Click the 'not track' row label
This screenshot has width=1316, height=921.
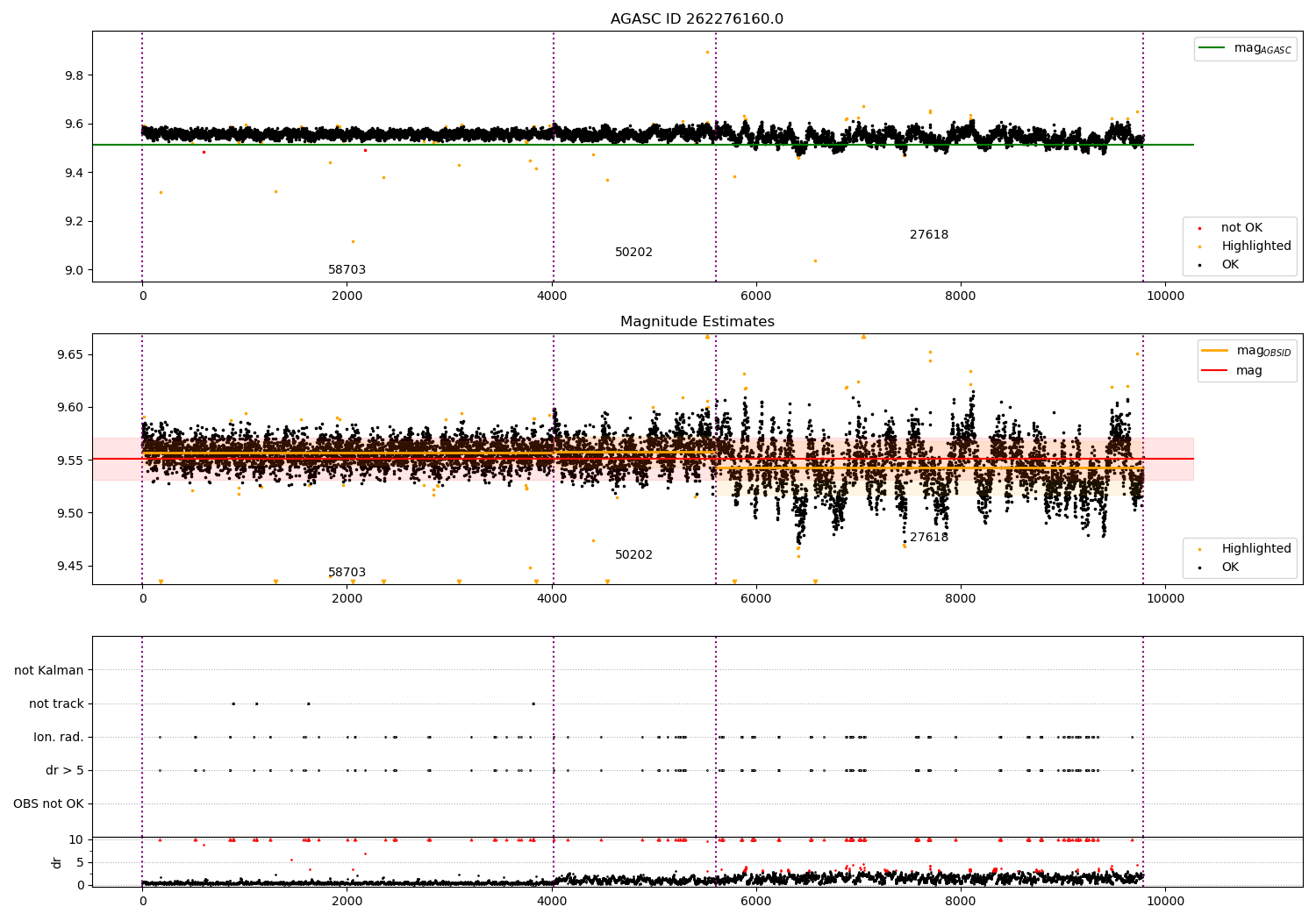tap(56, 703)
